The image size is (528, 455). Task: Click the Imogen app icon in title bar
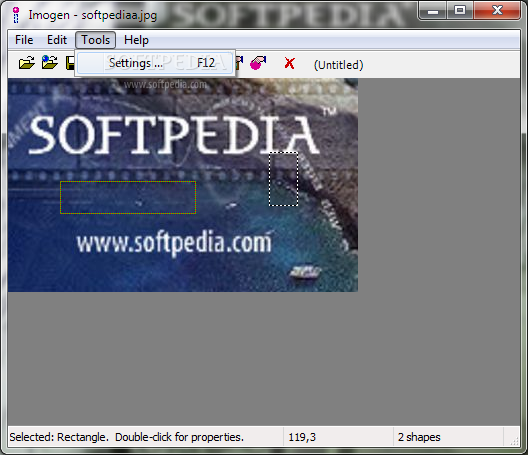click(x=16, y=15)
